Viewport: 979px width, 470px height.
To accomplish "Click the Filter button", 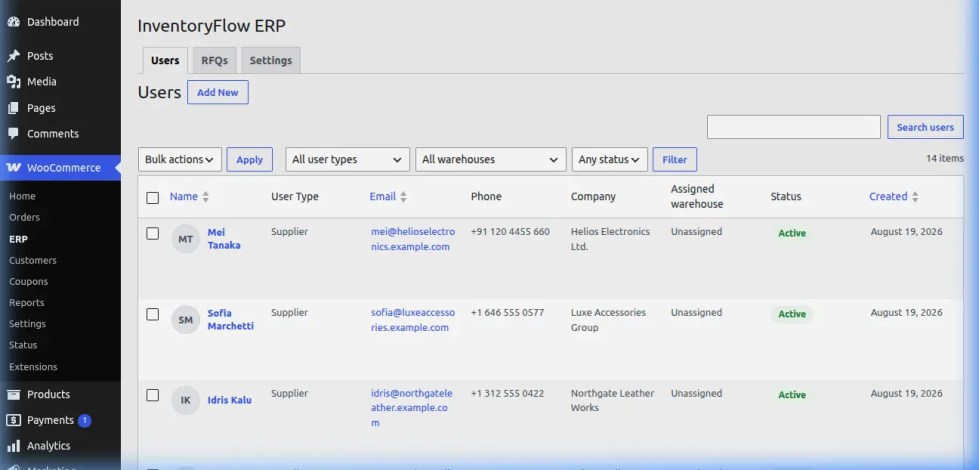I will pos(674,159).
